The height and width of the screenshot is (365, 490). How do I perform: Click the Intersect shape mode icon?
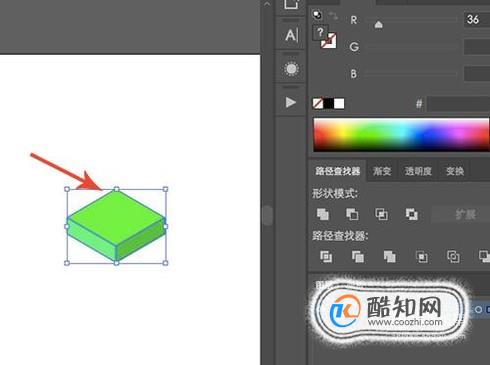pyautogui.click(x=381, y=214)
